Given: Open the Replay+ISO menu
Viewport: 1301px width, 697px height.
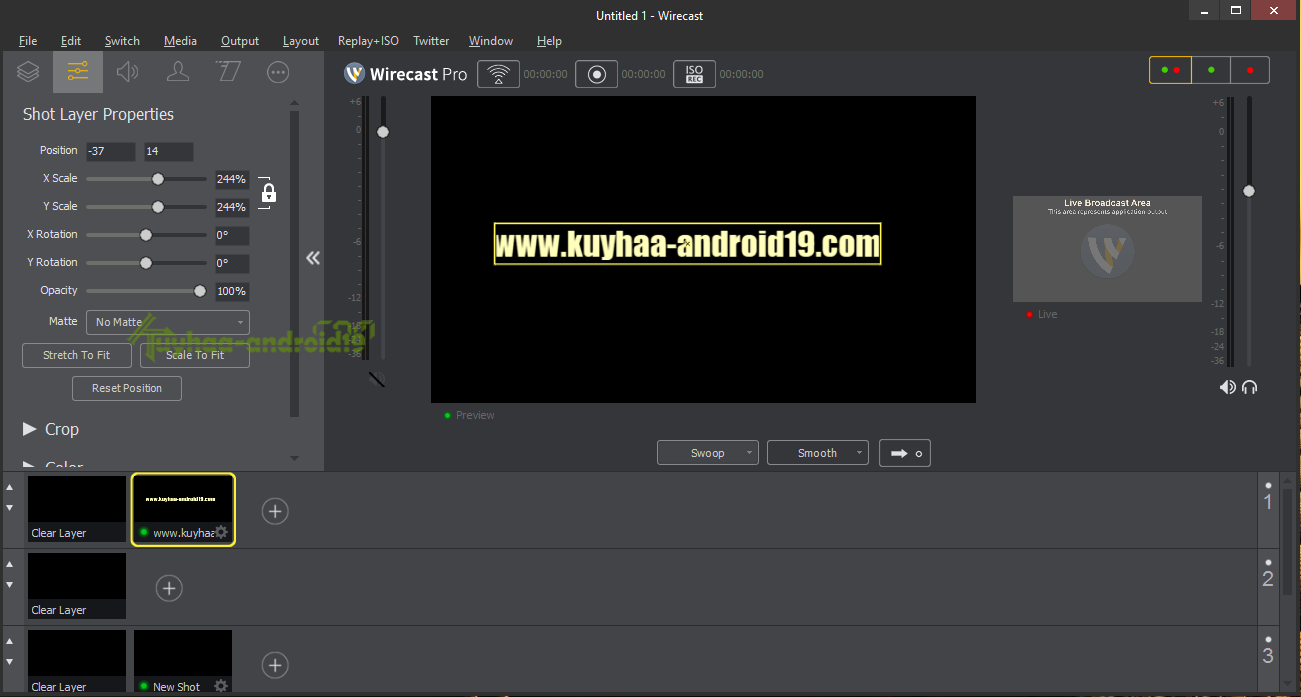Looking at the screenshot, I should tap(368, 41).
